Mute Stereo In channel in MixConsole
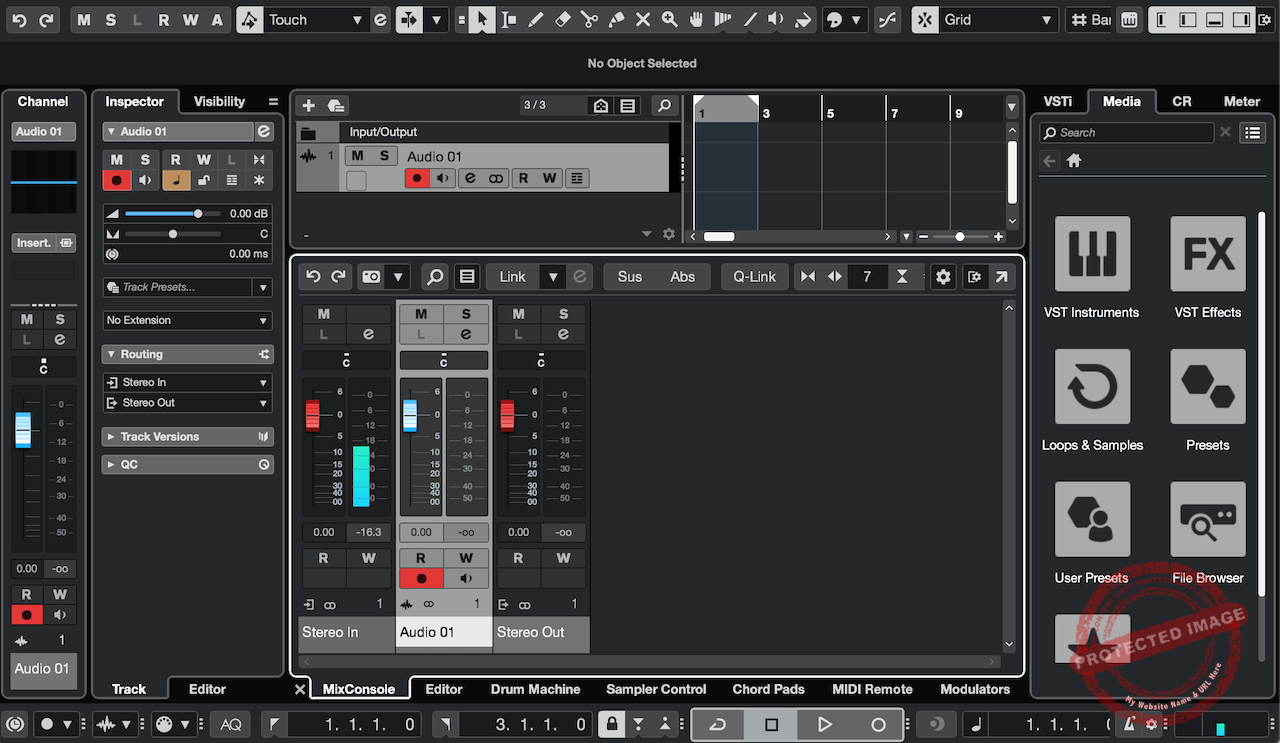This screenshot has width=1280, height=743. pyautogui.click(x=324, y=314)
